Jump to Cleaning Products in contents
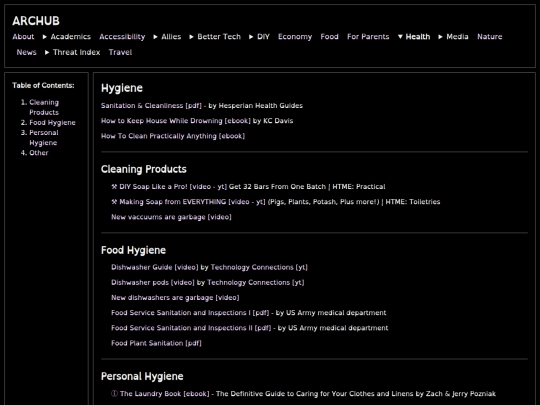Screen dimensions: 540x405 pyautogui.click(x=44, y=107)
